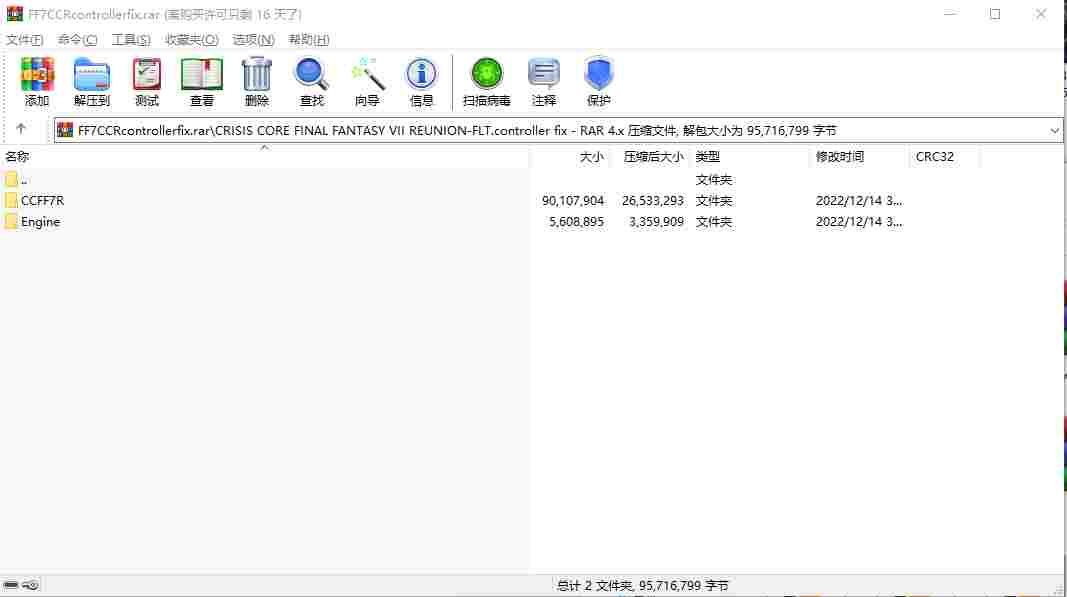Click the Engine folder icon

tap(11, 221)
